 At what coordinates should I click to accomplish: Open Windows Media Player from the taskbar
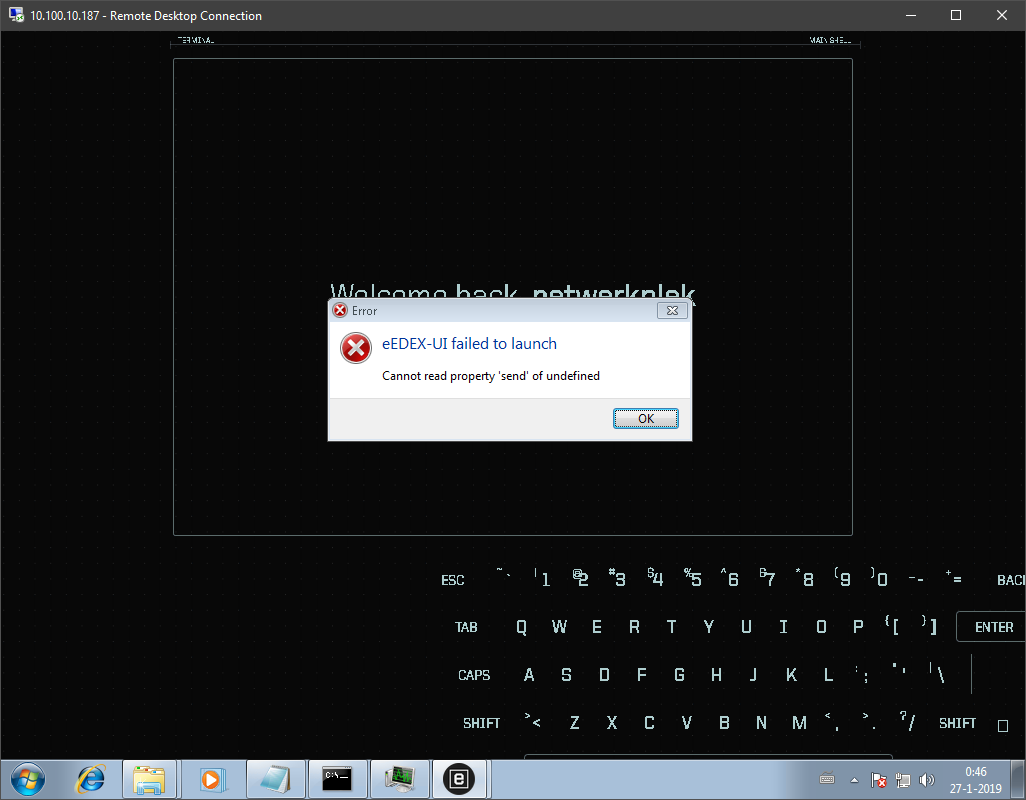point(213,779)
